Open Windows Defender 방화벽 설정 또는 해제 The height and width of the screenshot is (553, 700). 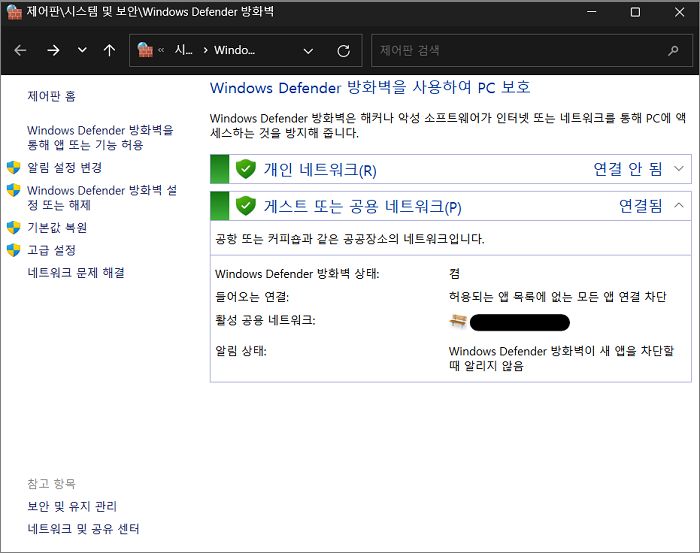101,197
